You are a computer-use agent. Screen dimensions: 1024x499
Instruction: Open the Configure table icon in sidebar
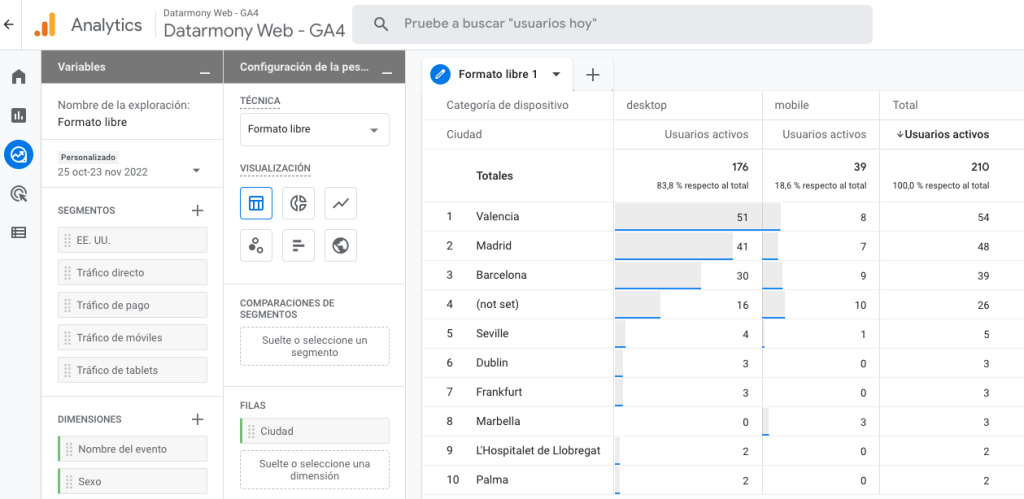tap(18, 233)
